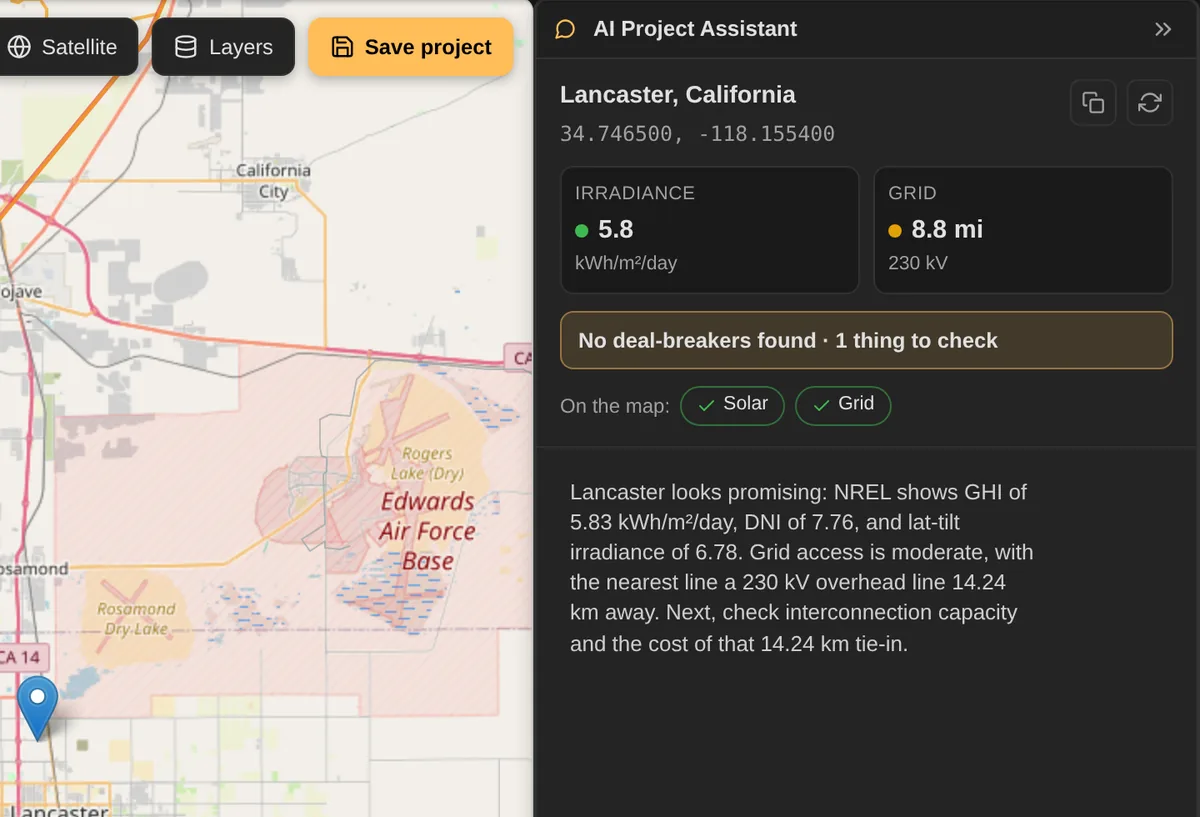Click the Lancaster, California heading
1200x817 pixels.
coord(678,95)
